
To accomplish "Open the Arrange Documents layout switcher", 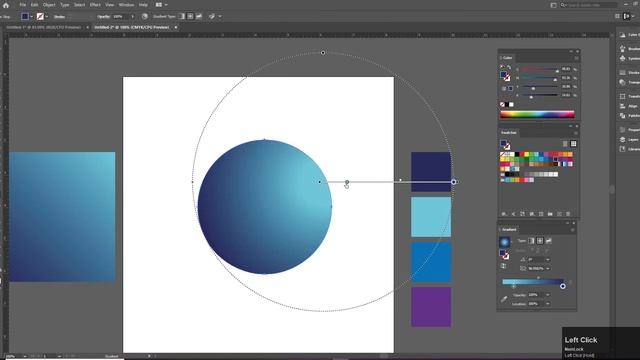I will (161, 5).
